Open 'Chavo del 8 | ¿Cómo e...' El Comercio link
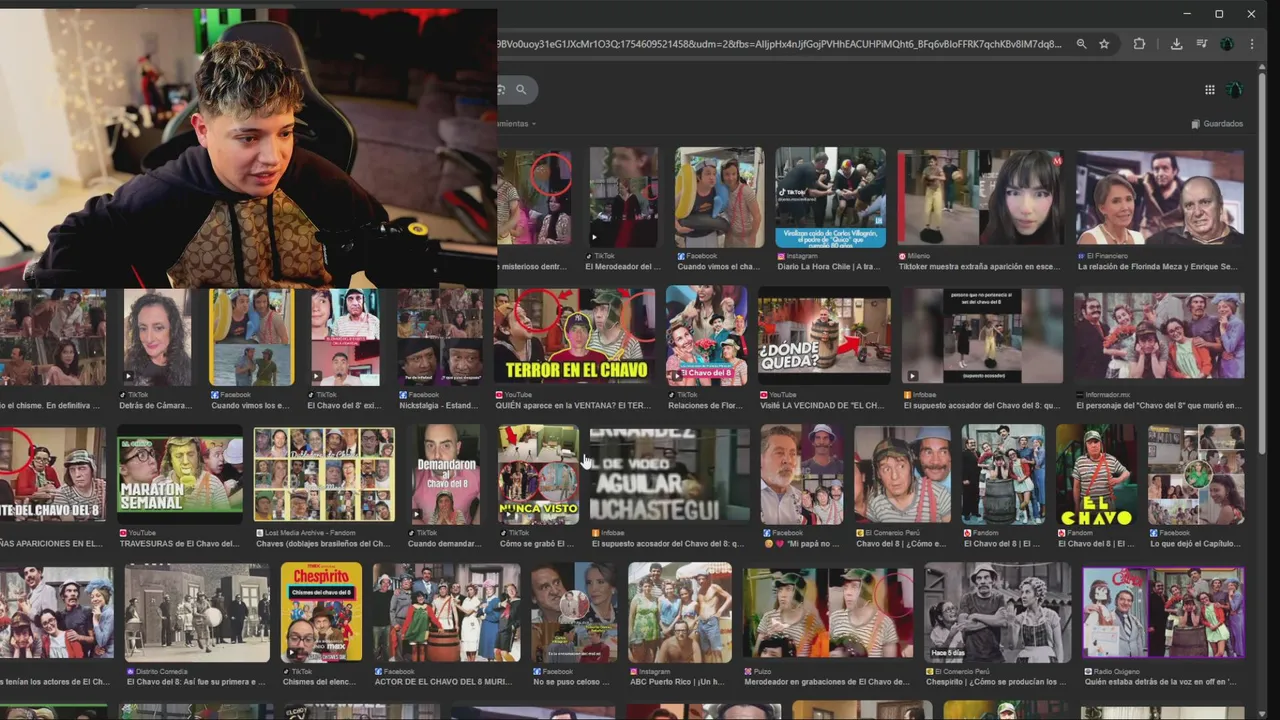1280x720 pixels. (x=901, y=544)
